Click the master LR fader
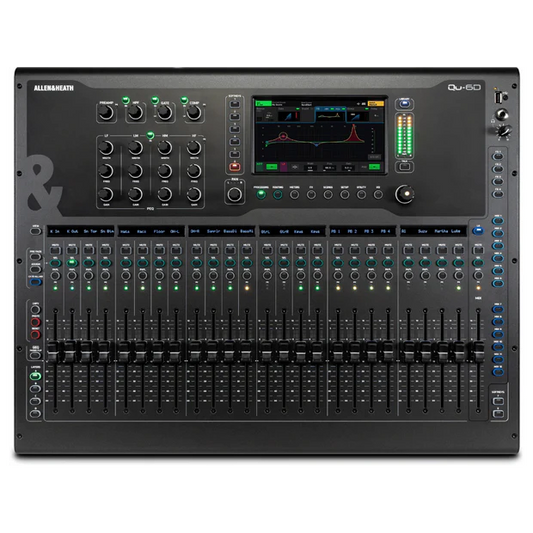 click(x=479, y=352)
